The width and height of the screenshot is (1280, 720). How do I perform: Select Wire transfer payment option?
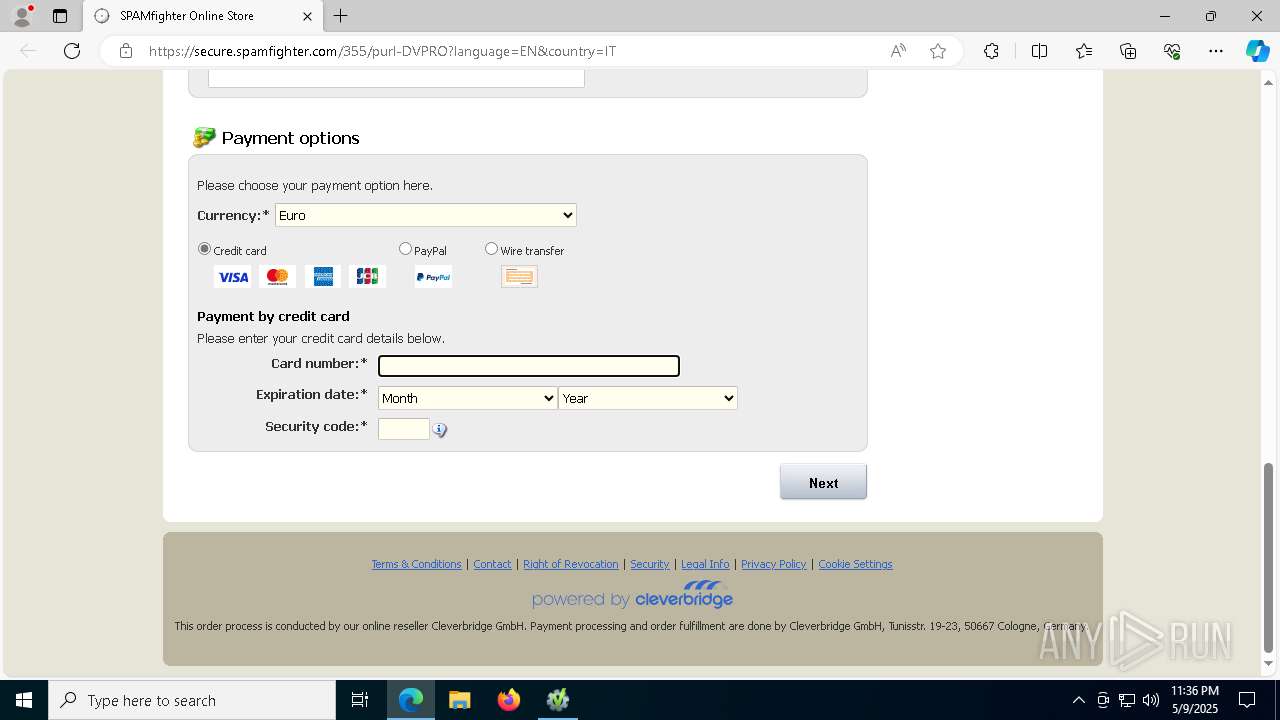coord(491,249)
